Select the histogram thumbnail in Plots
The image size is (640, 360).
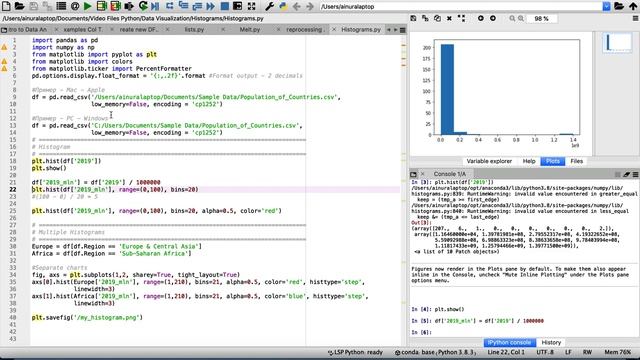[x=617, y=43]
